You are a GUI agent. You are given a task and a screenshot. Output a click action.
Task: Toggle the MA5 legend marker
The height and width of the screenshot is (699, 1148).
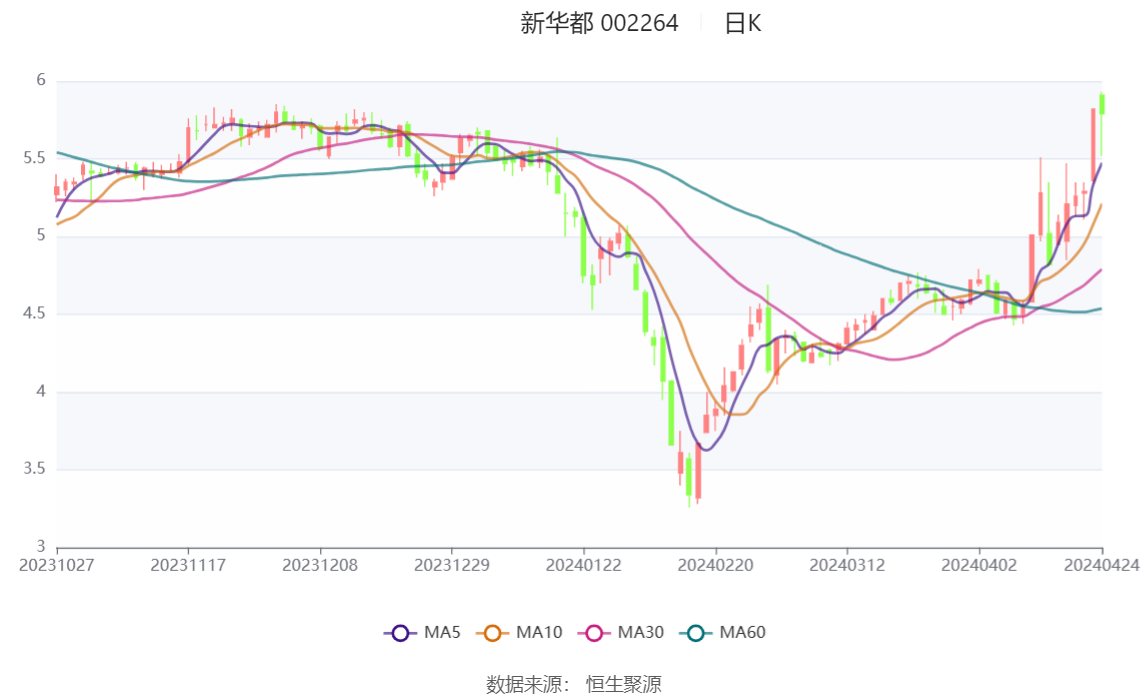[x=401, y=633]
